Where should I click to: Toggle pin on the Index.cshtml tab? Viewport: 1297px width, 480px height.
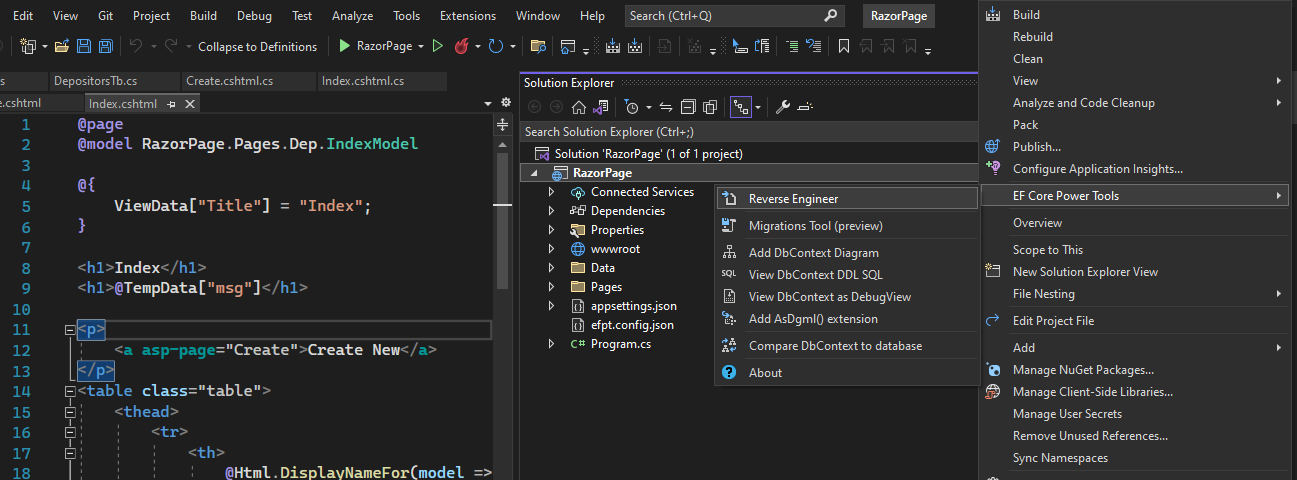tap(172, 104)
